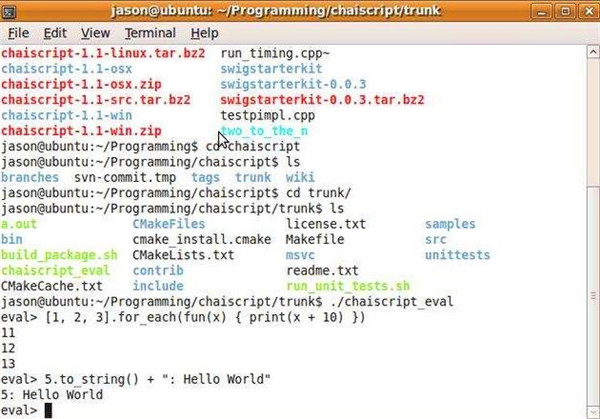This screenshot has height=419, width=600.
Task: Click the swigstarterkit-0.0.3 directory name
Action: (293, 84)
